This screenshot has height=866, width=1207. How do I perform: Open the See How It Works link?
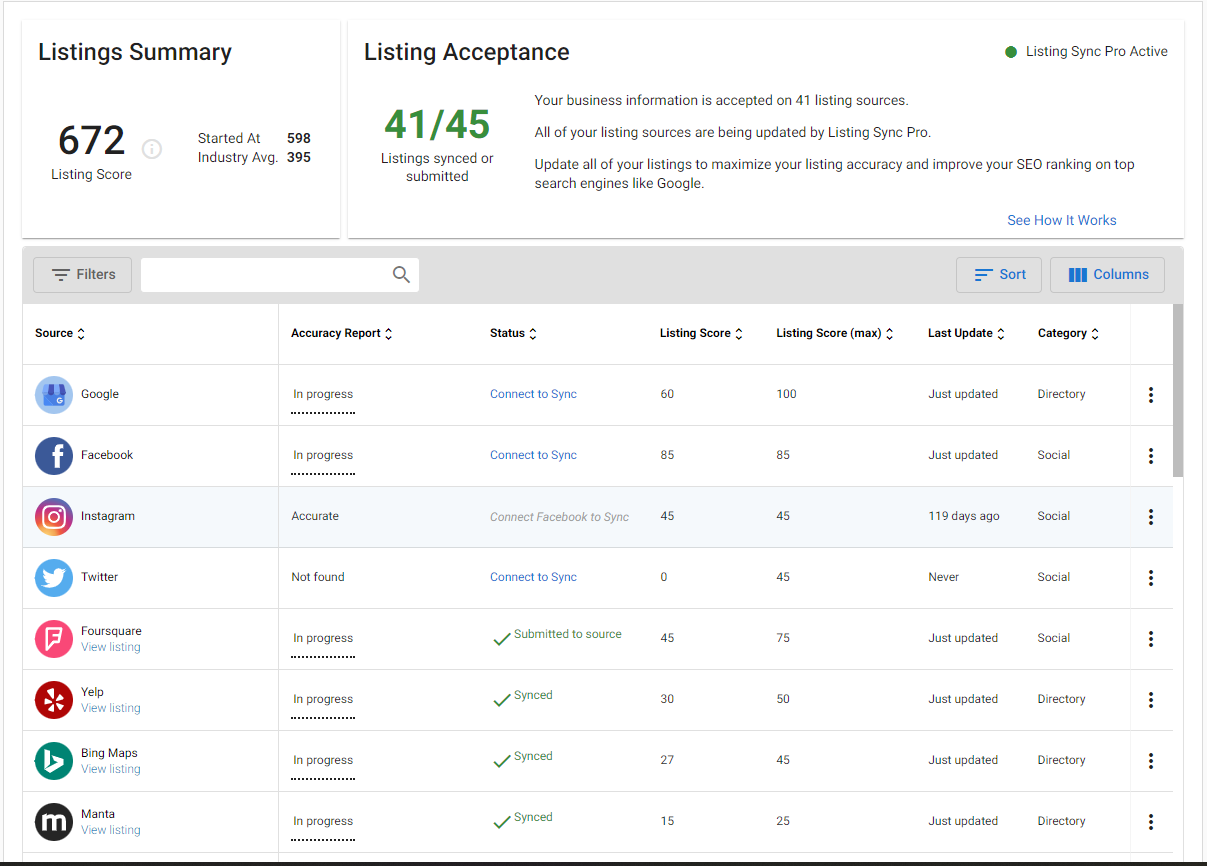click(x=1061, y=220)
